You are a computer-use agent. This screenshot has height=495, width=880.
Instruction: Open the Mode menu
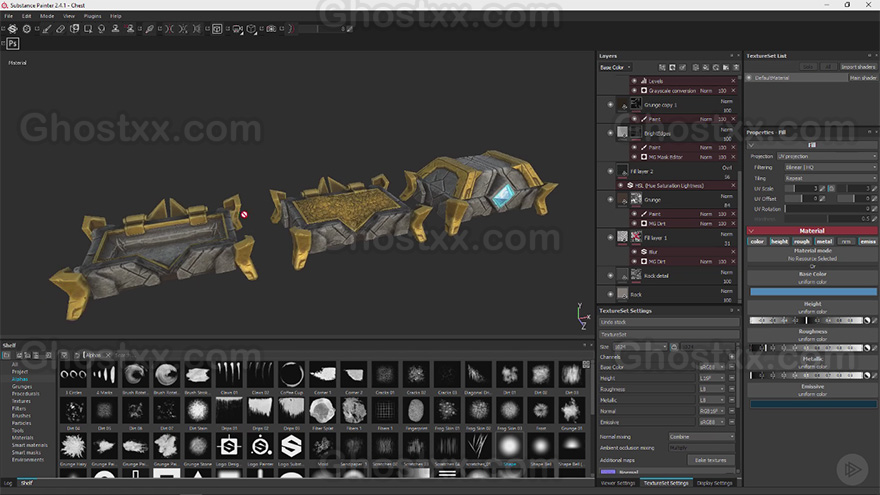pos(47,16)
